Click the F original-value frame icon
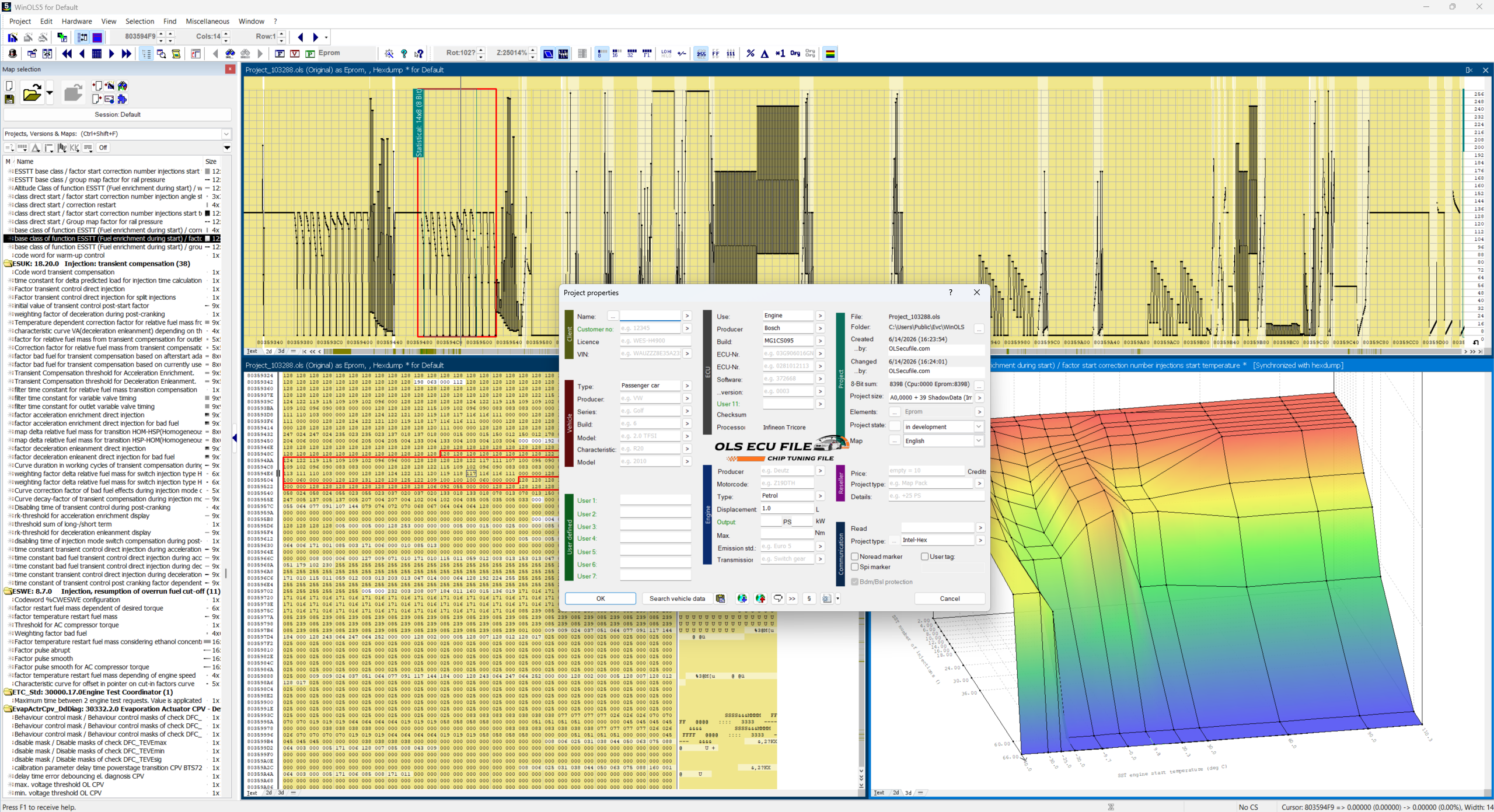The height and width of the screenshot is (812, 1494). [280, 54]
